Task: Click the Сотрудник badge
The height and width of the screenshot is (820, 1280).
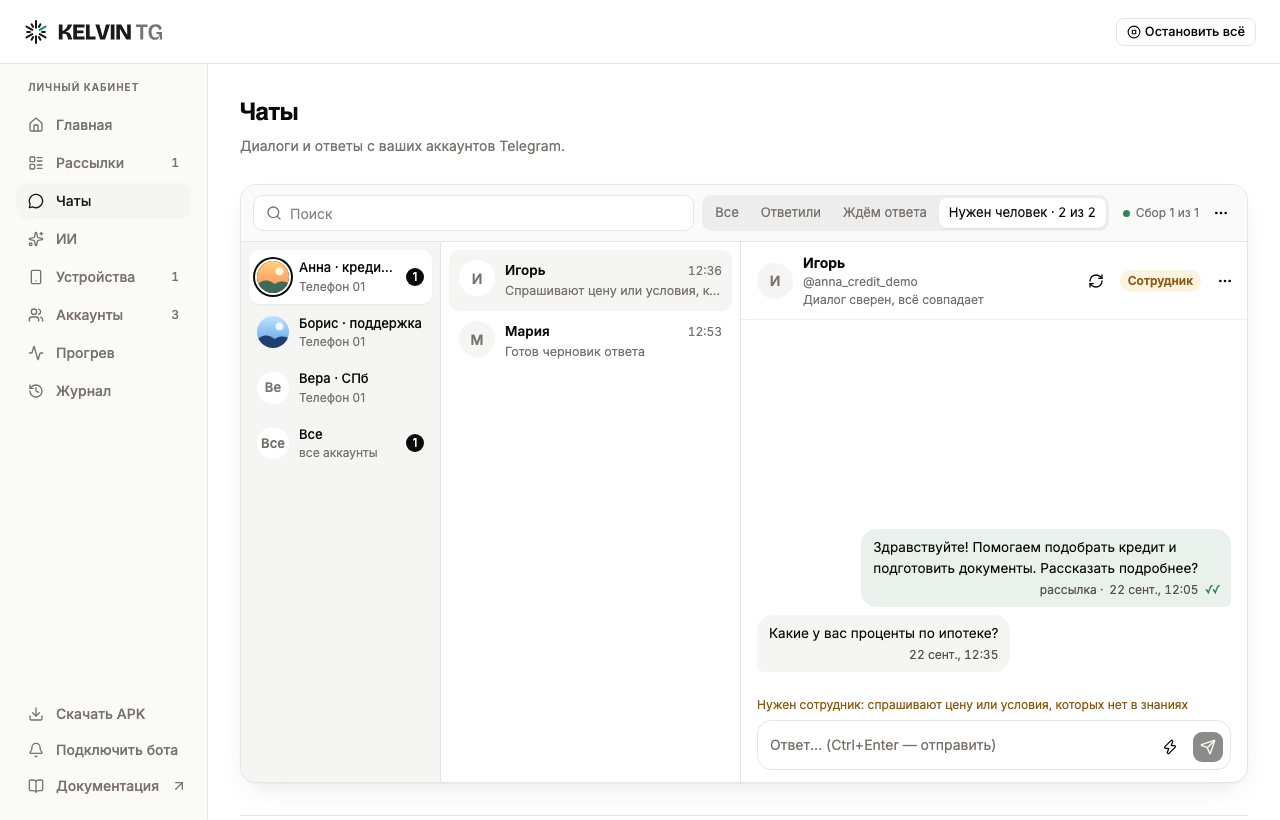Action: [x=1160, y=281]
